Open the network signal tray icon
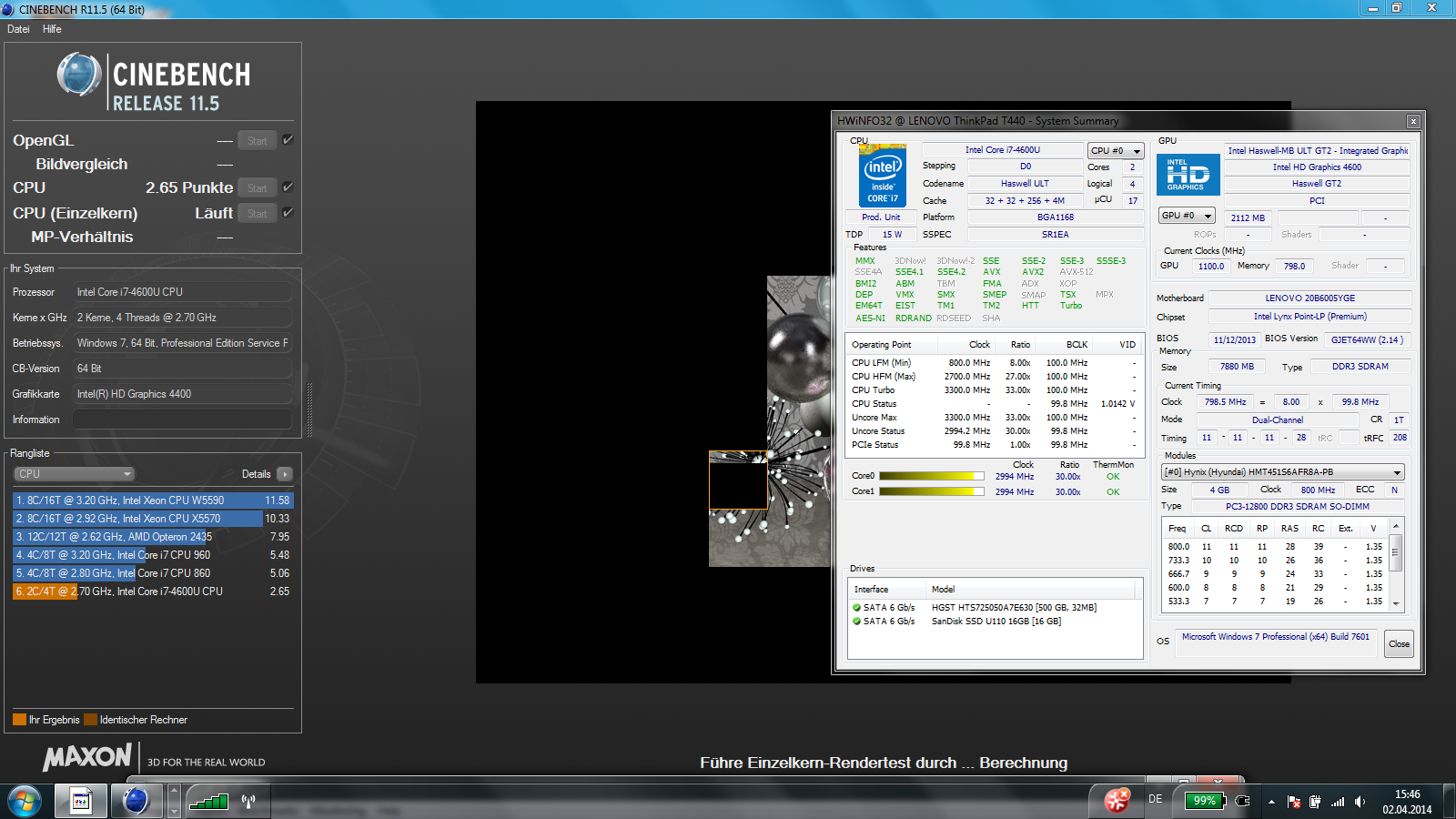The image size is (1456, 819). click(x=1338, y=802)
